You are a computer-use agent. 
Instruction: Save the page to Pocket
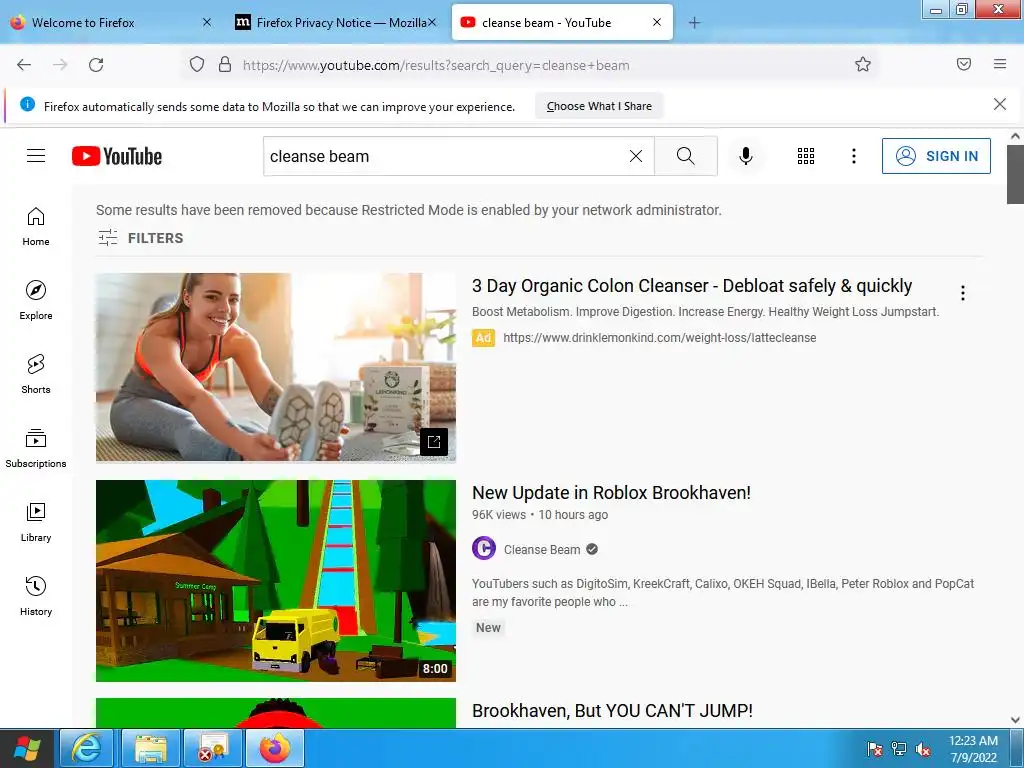click(964, 64)
